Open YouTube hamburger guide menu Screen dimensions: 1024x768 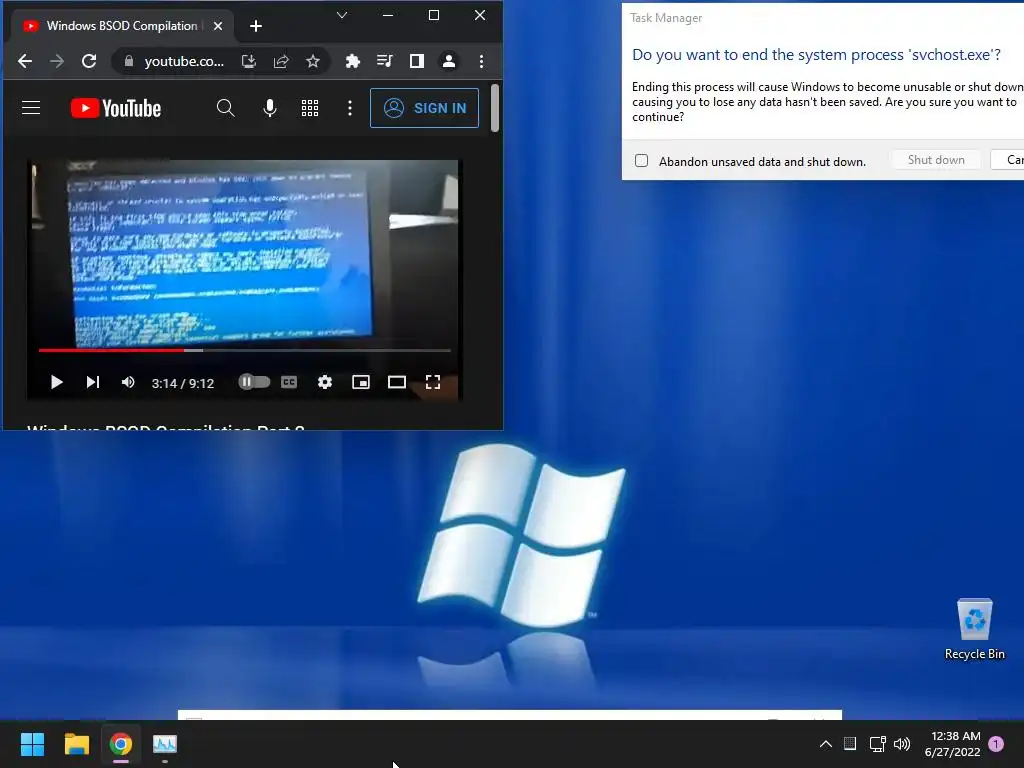(31, 108)
